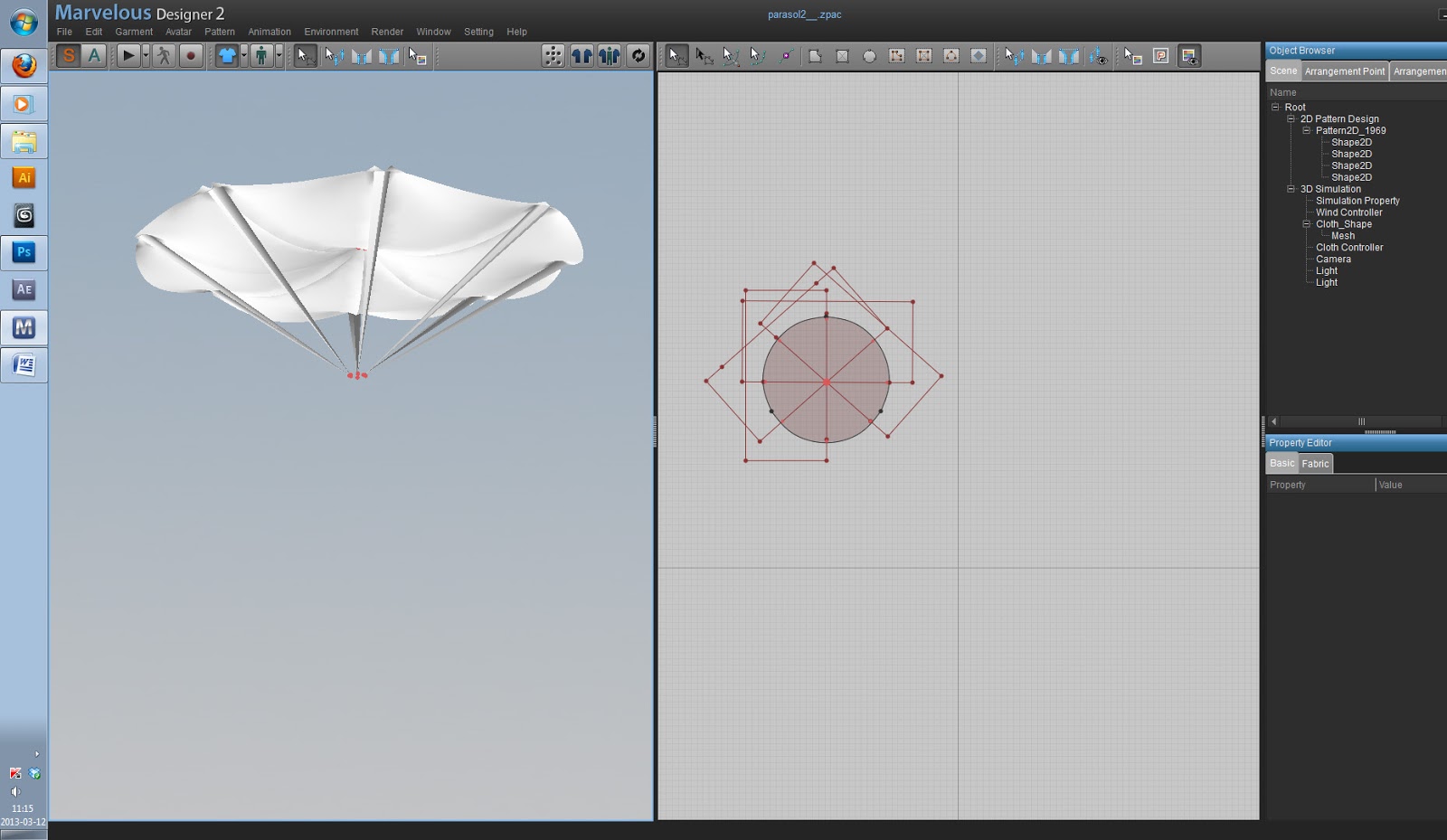Select the Camera tree item

click(x=1333, y=260)
